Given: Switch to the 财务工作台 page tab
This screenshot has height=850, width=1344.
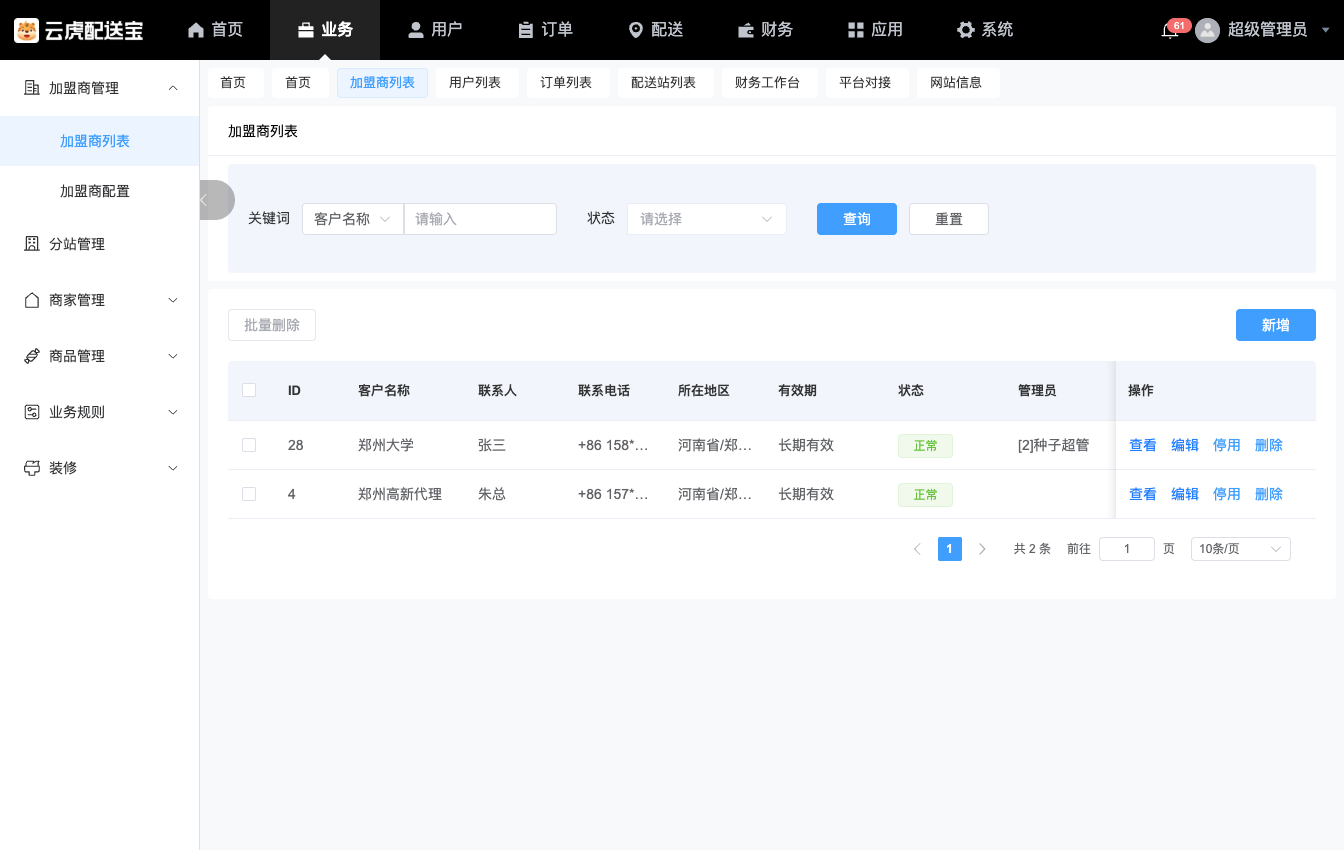Looking at the screenshot, I should pos(767,83).
